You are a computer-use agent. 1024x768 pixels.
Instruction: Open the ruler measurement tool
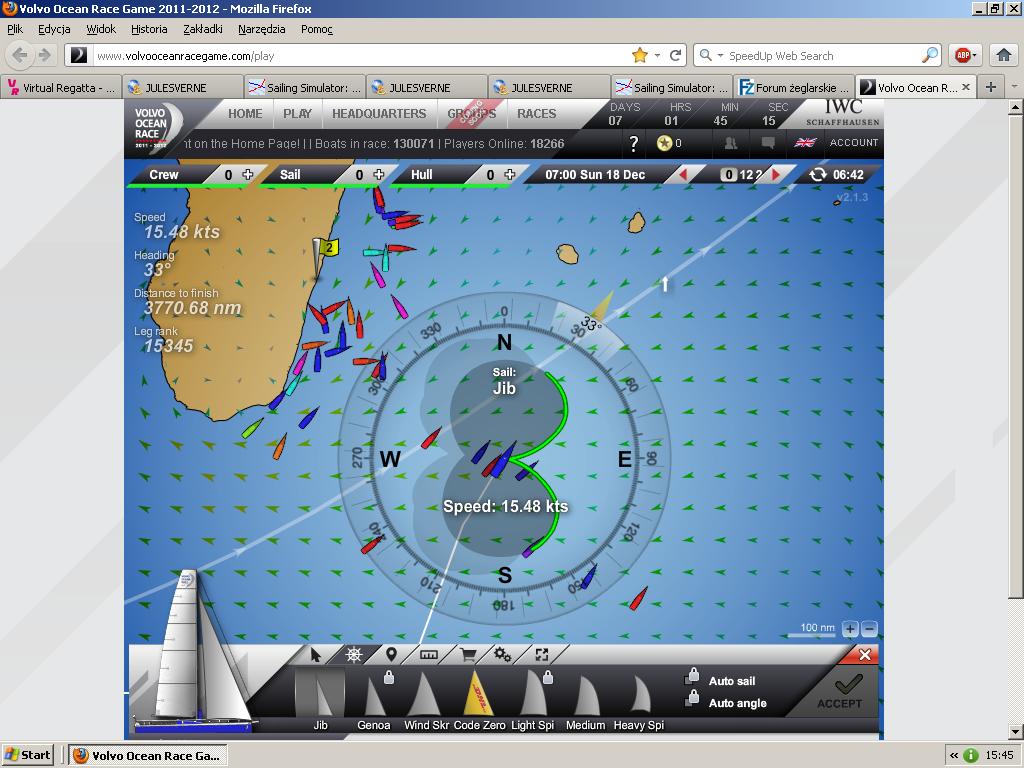coord(429,655)
